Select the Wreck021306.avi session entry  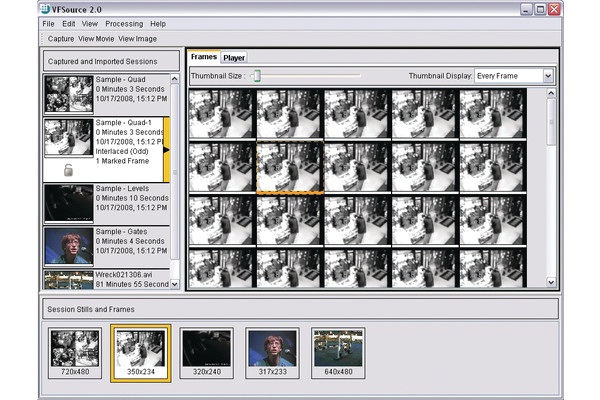point(68,279)
